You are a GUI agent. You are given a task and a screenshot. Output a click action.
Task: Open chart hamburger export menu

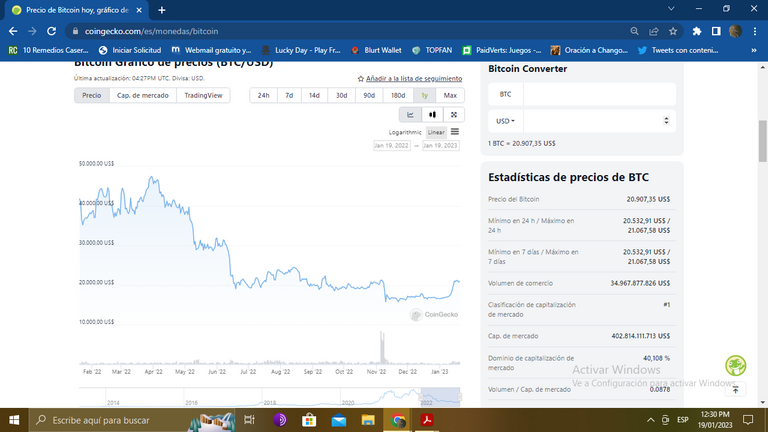click(455, 132)
